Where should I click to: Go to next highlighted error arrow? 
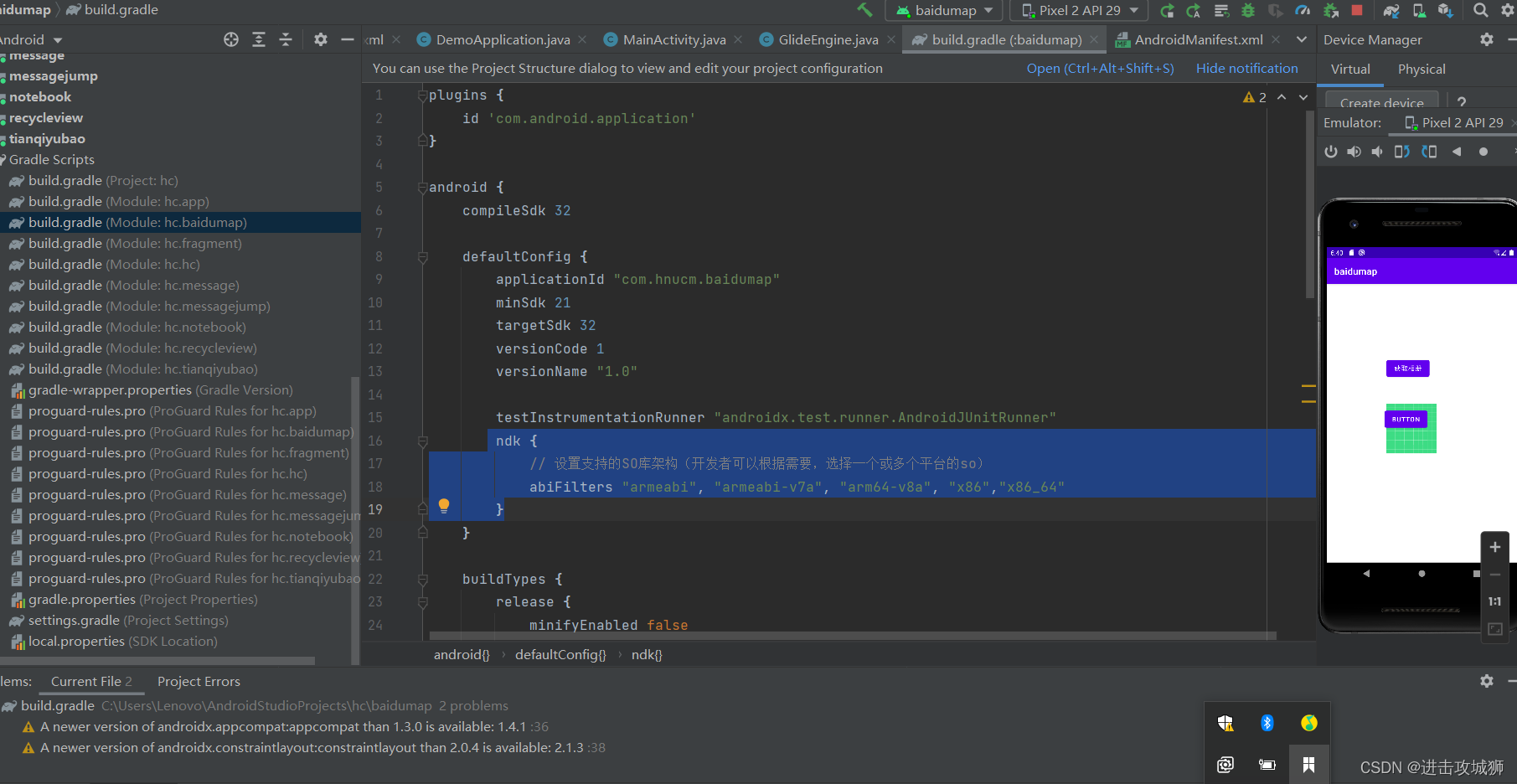(1303, 97)
